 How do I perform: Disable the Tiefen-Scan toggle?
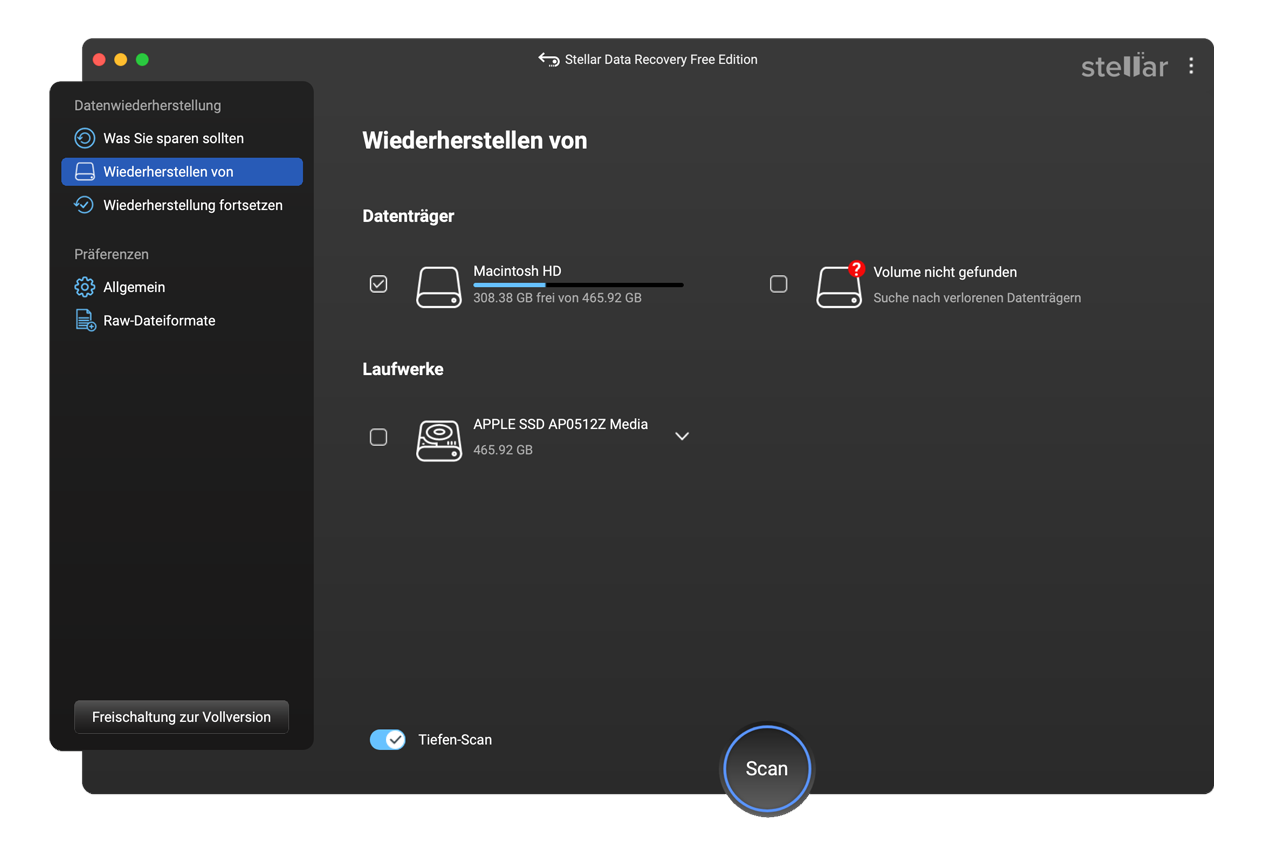387,739
